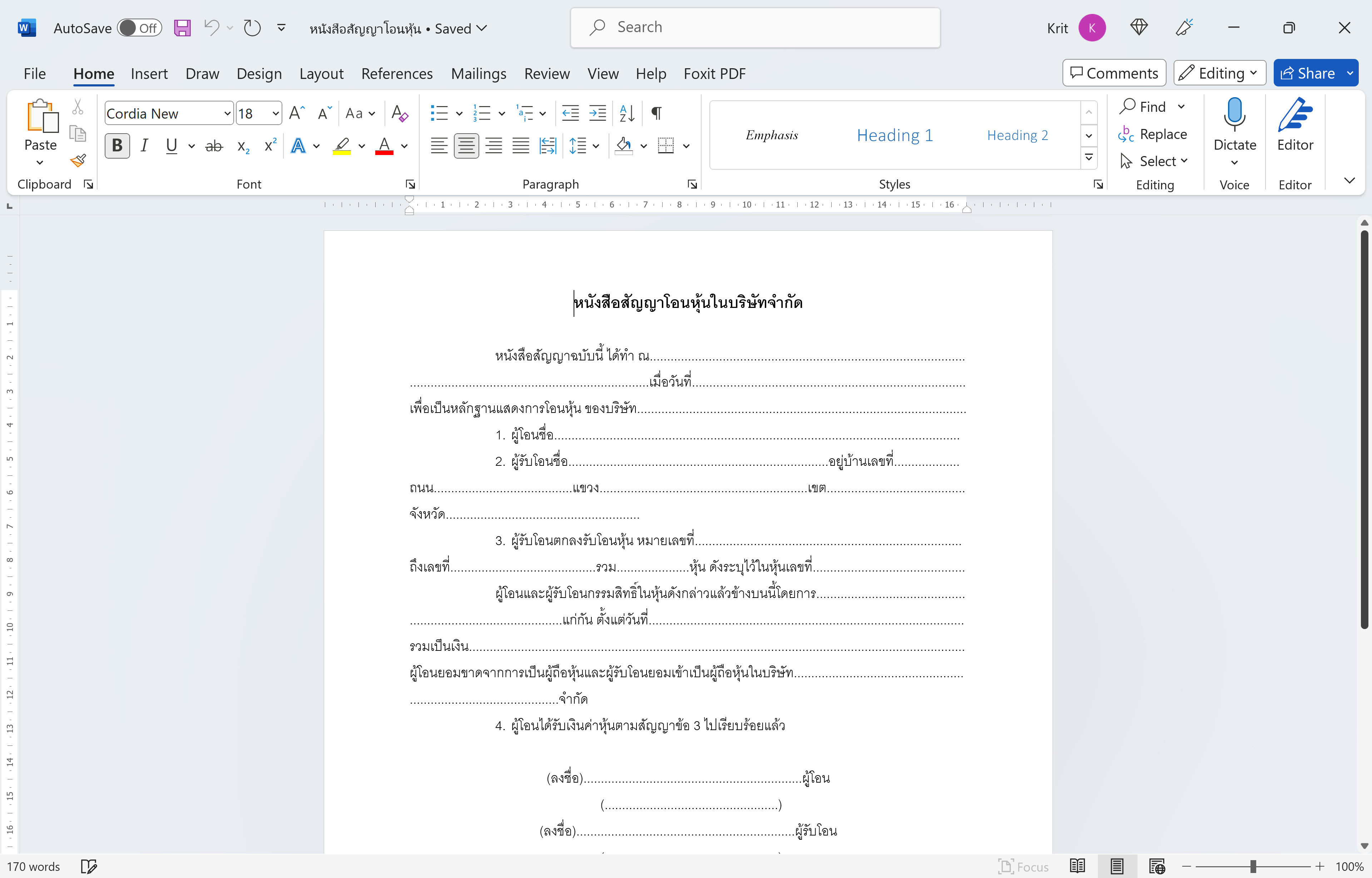
Task: Click the Increase Indent icon
Action: coord(598,113)
